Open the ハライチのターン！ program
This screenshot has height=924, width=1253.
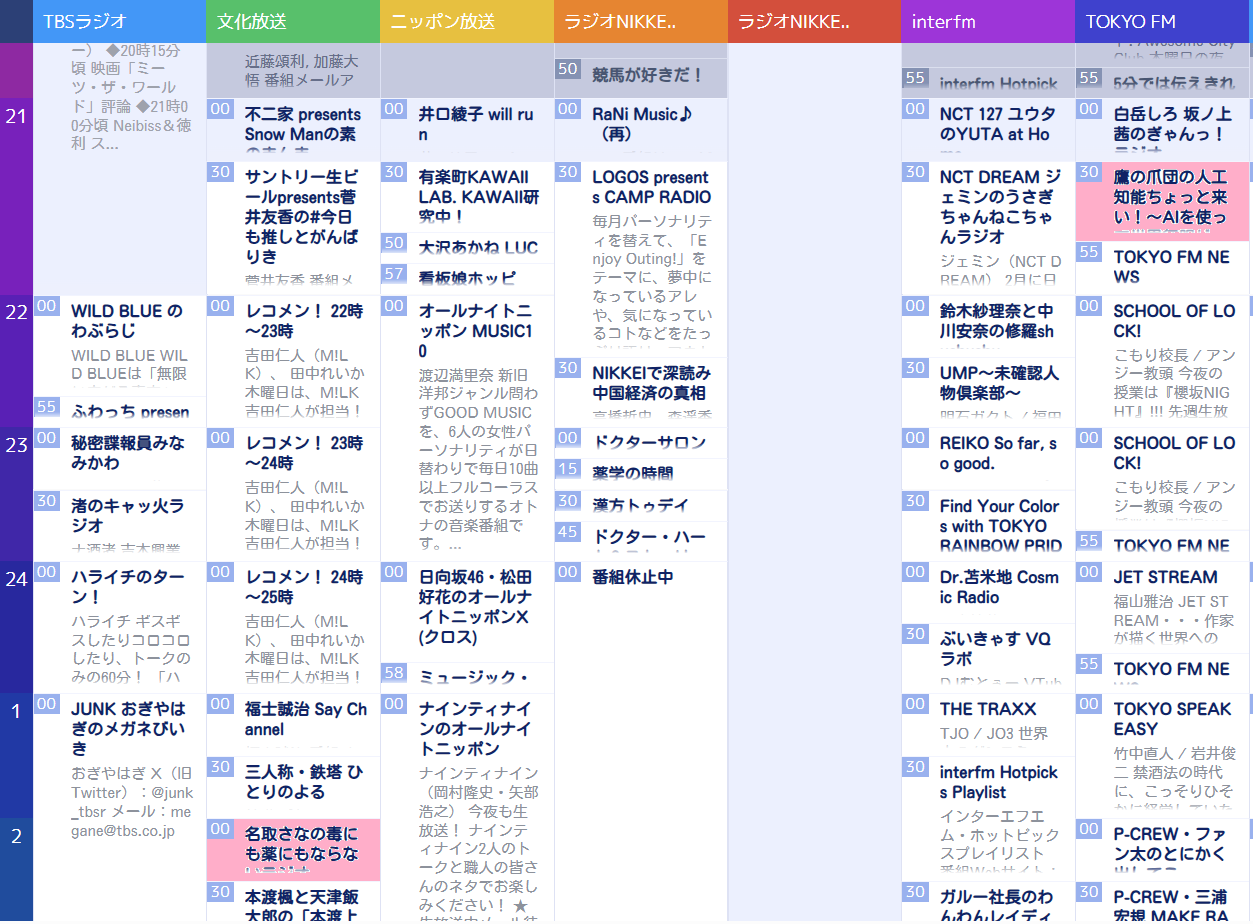(127, 586)
